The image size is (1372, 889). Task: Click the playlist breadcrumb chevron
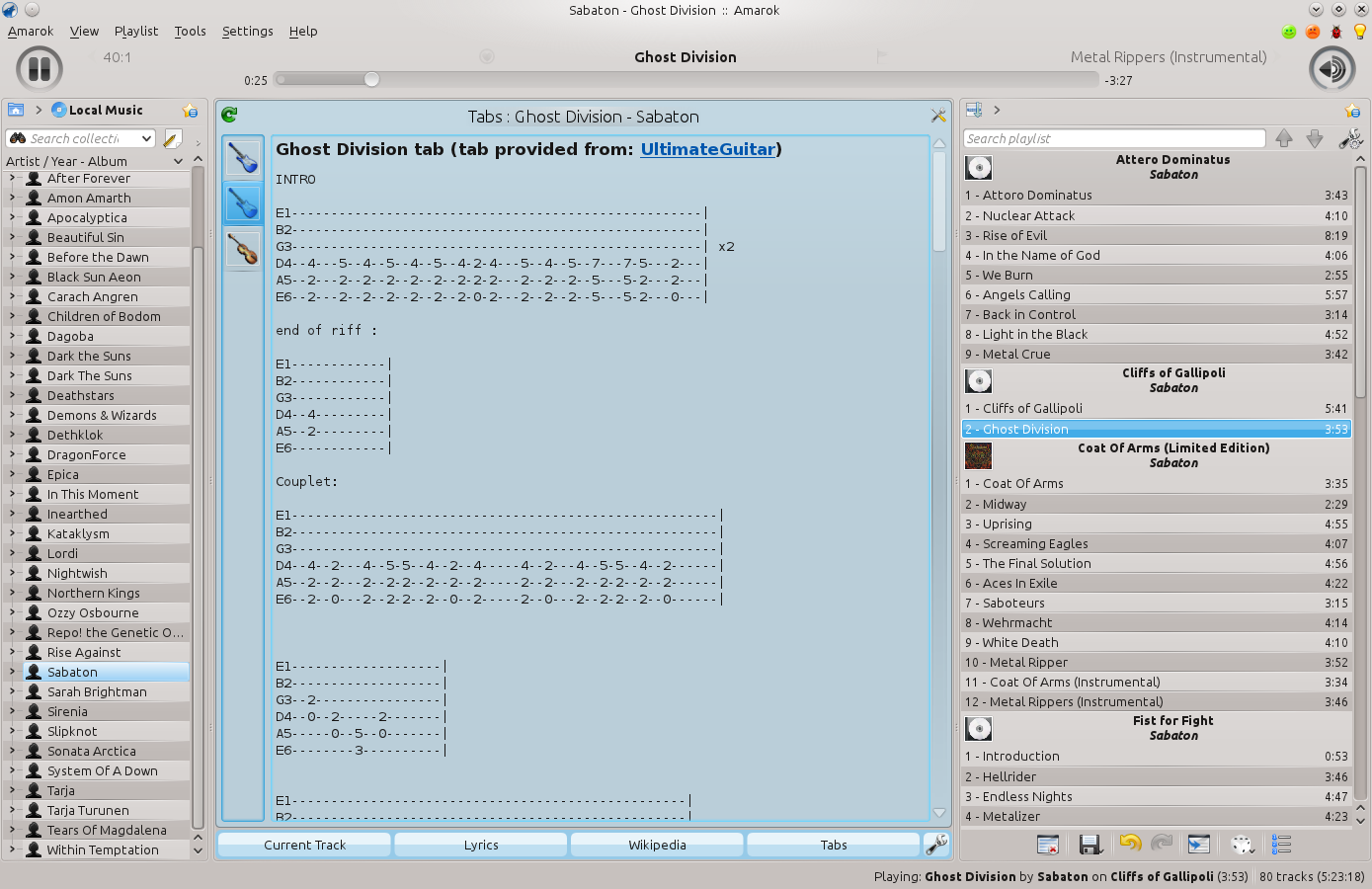997,110
